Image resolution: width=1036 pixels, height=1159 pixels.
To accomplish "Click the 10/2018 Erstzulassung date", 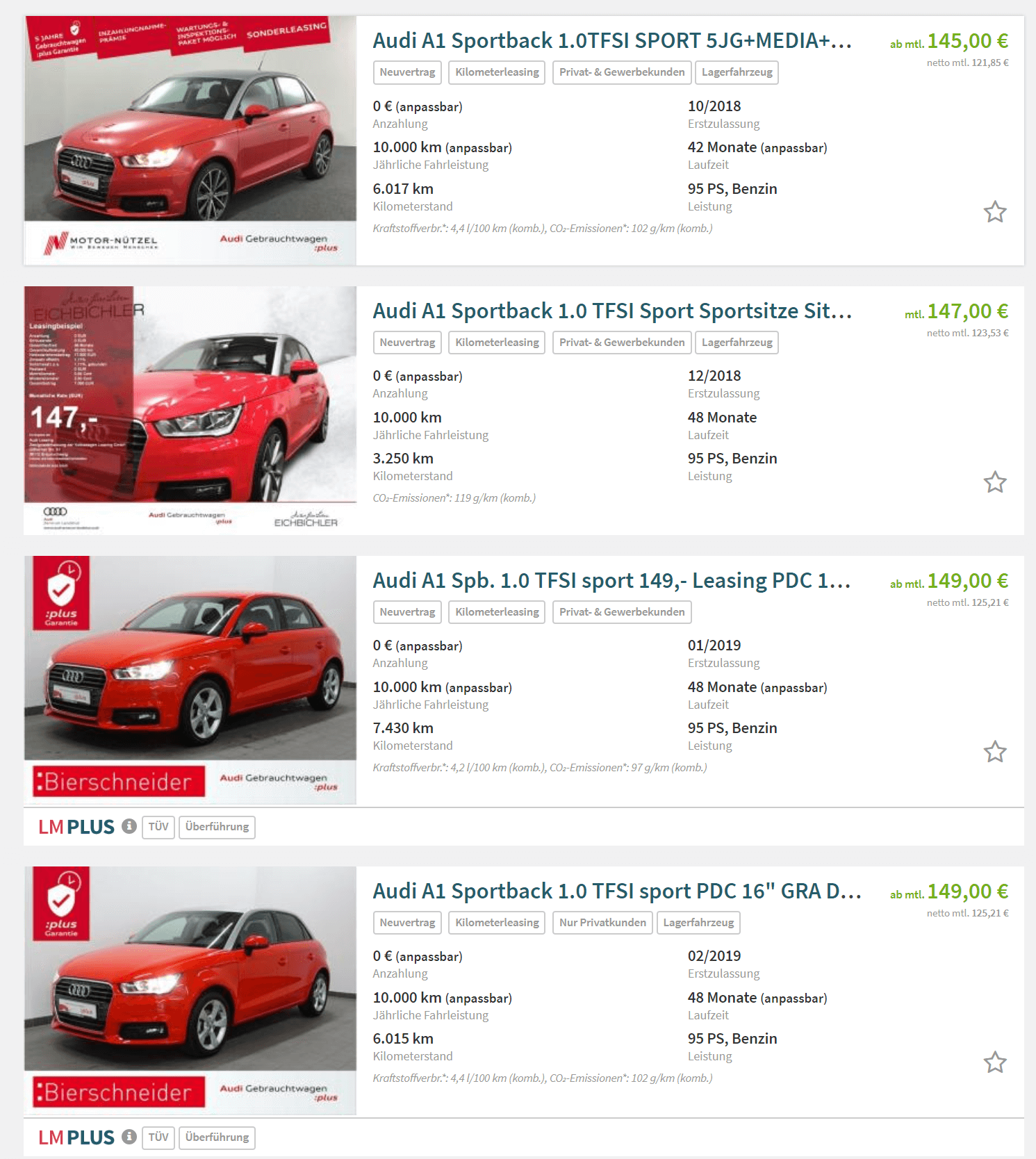I will pos(714,106).
